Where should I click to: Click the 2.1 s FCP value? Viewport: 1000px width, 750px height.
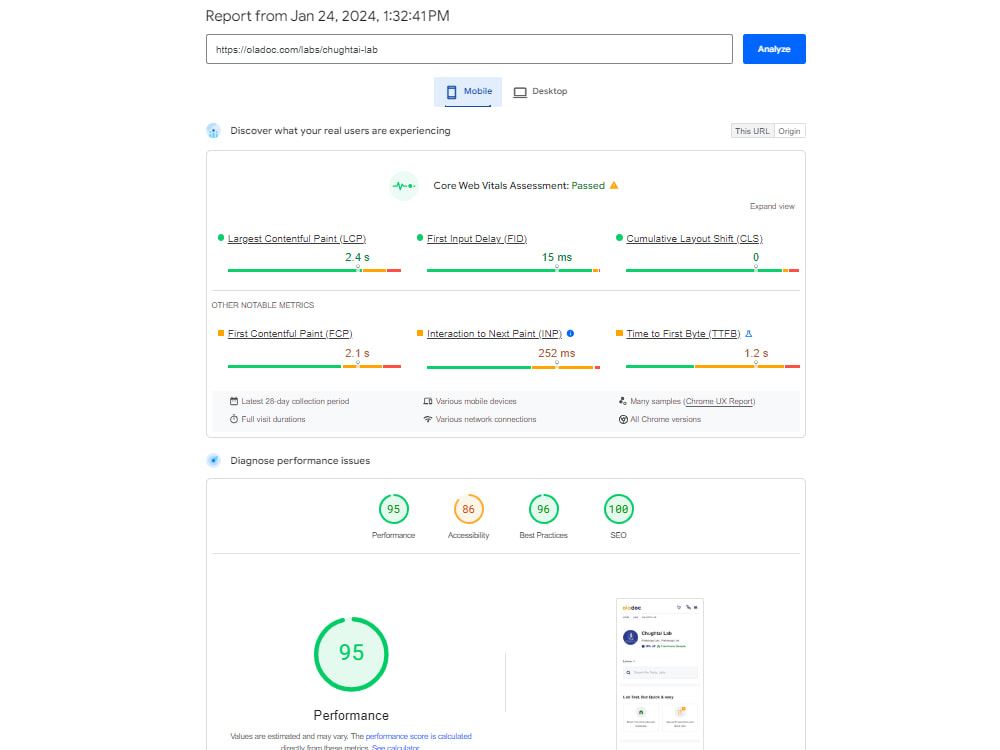[357, 353]
